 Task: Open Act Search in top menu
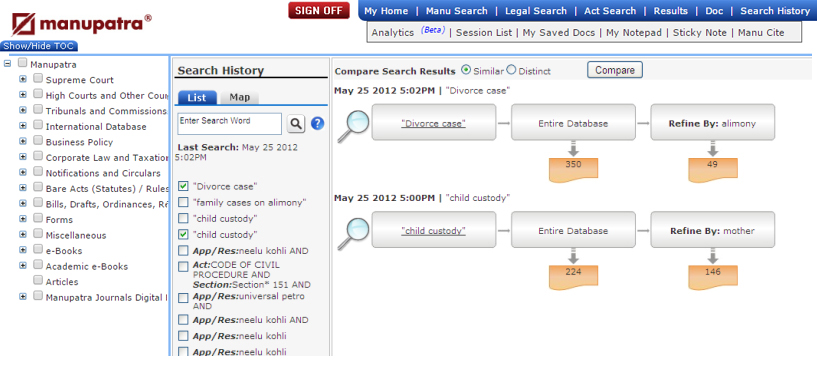click(x=610, y=11)
